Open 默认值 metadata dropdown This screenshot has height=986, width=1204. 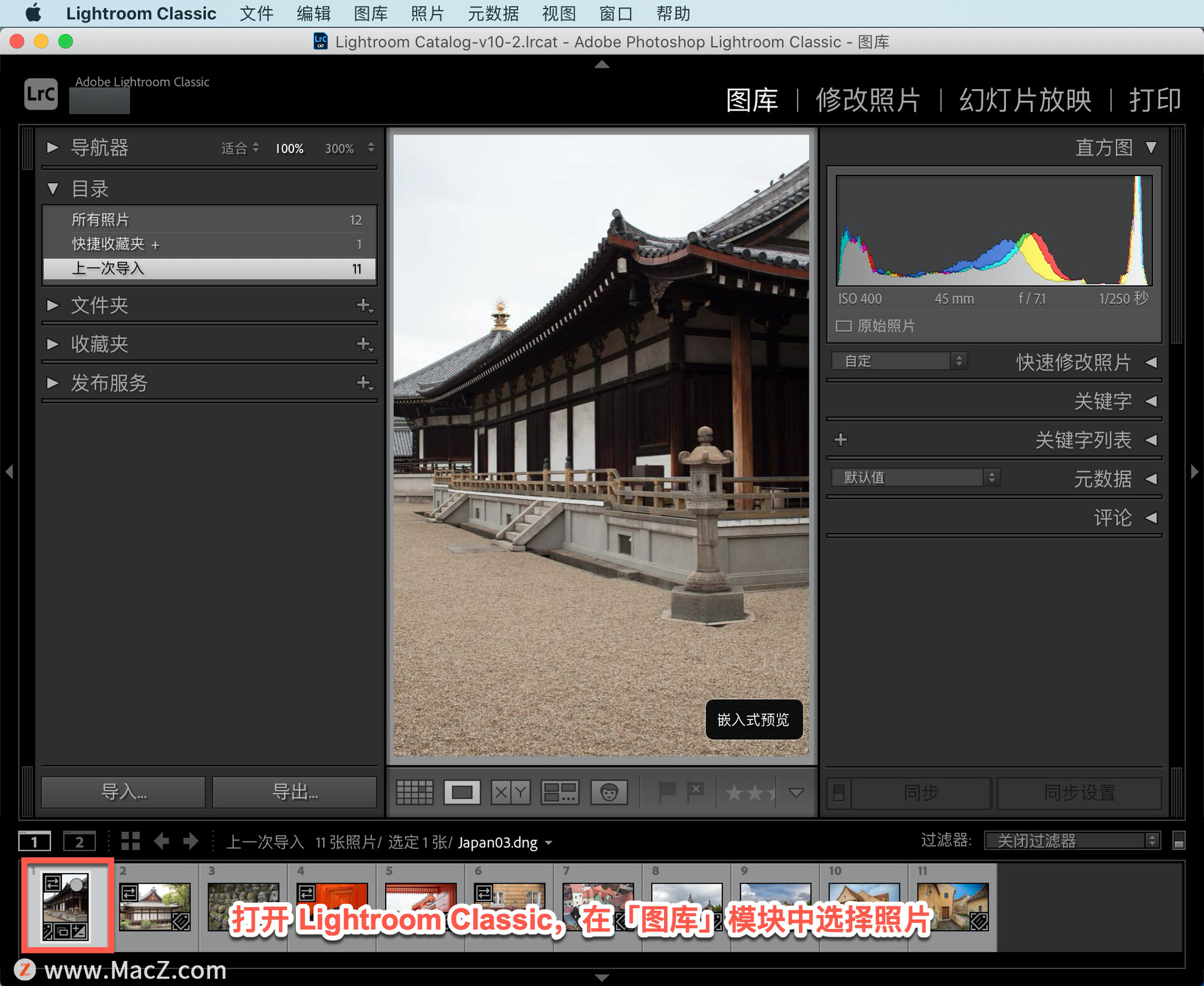pyautogui.click(x=916, y=478)
